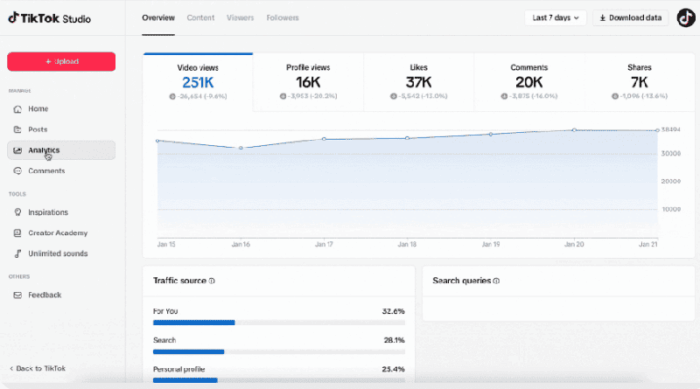Select the Likes metric card
Screen dimensions: 700x389
[419, 82]
